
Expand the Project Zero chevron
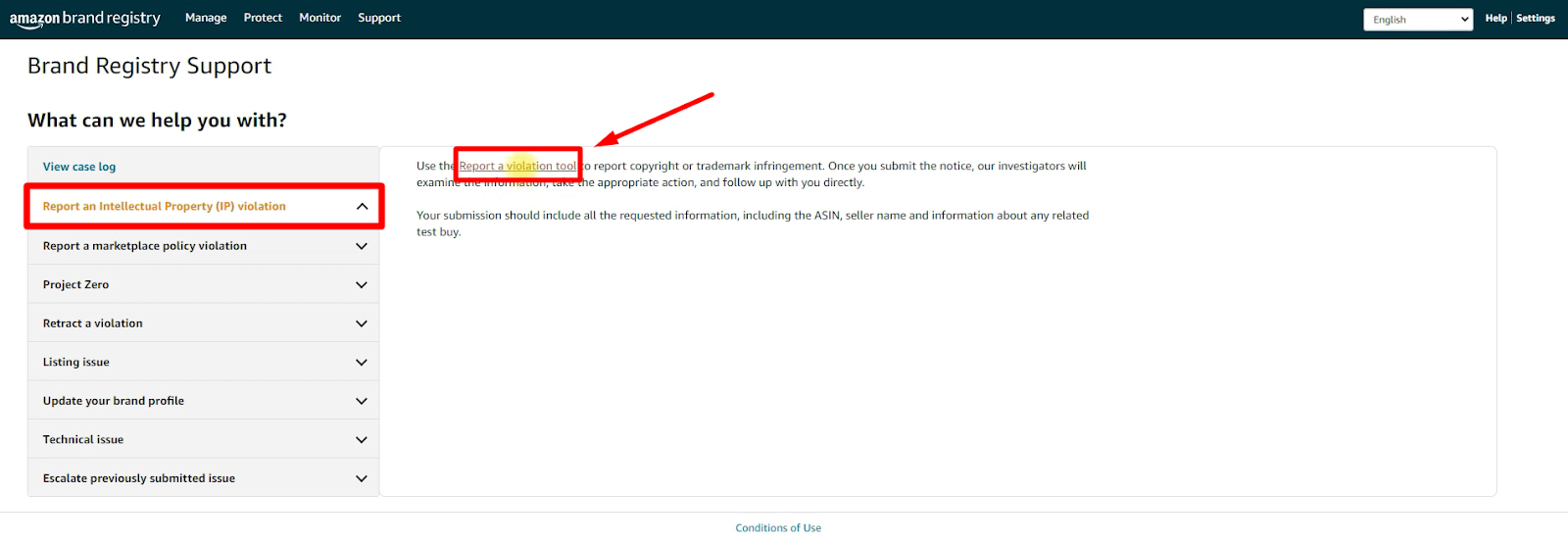362,285
